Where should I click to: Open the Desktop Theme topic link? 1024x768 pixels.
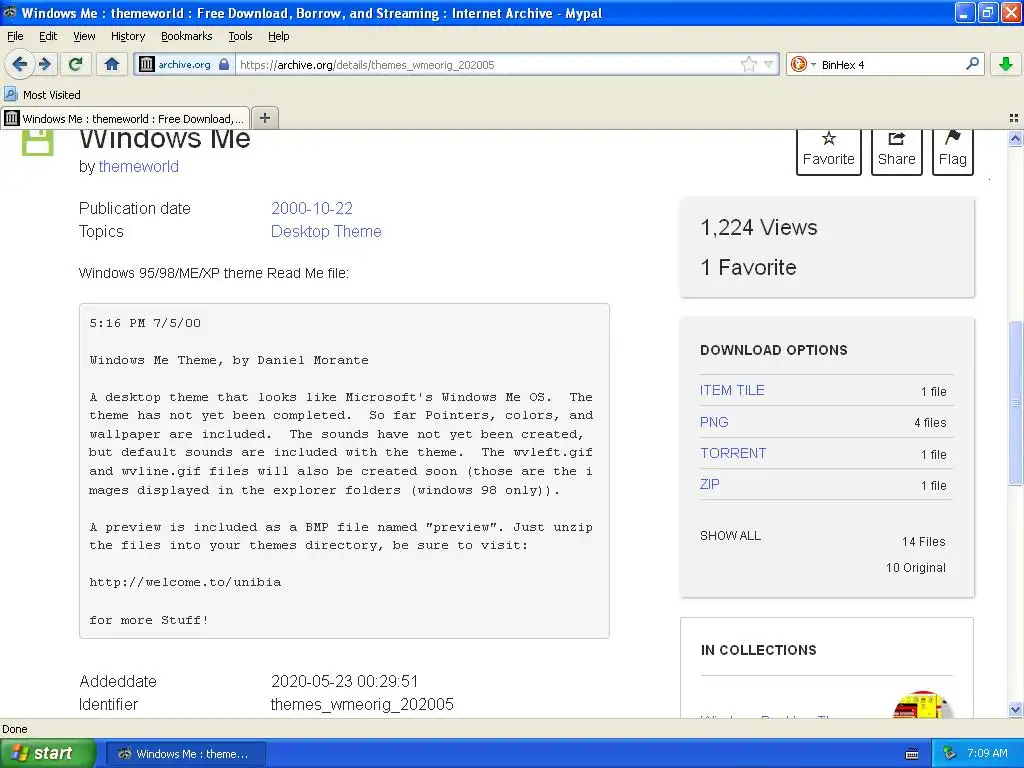coord(326,231)
